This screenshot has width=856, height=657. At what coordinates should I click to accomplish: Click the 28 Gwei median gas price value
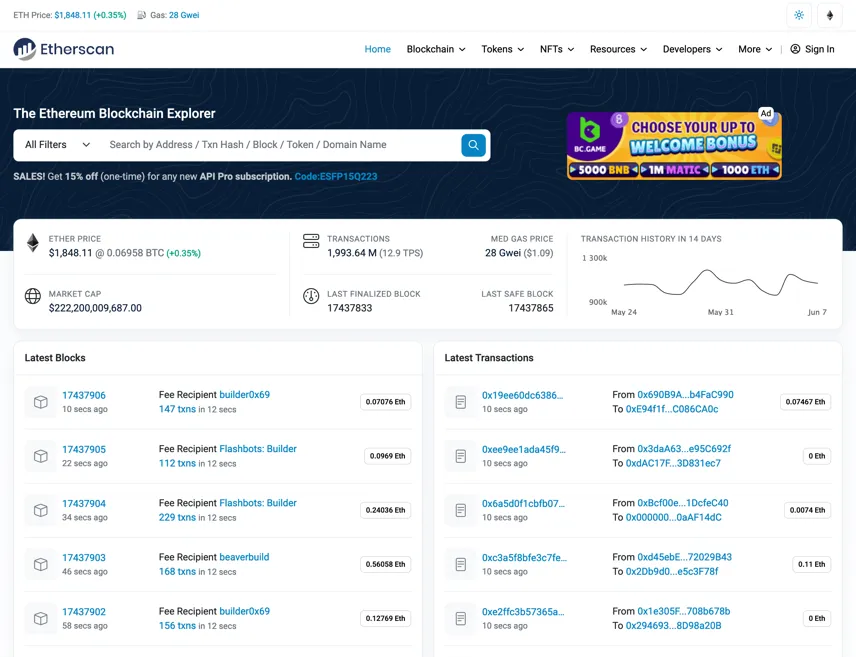tap(503, 253)
